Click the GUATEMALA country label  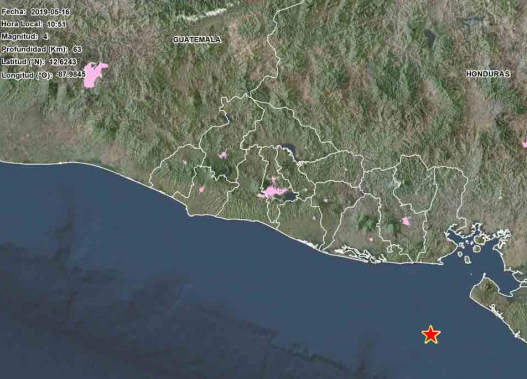pyautogui.click(x=197, y=40)
